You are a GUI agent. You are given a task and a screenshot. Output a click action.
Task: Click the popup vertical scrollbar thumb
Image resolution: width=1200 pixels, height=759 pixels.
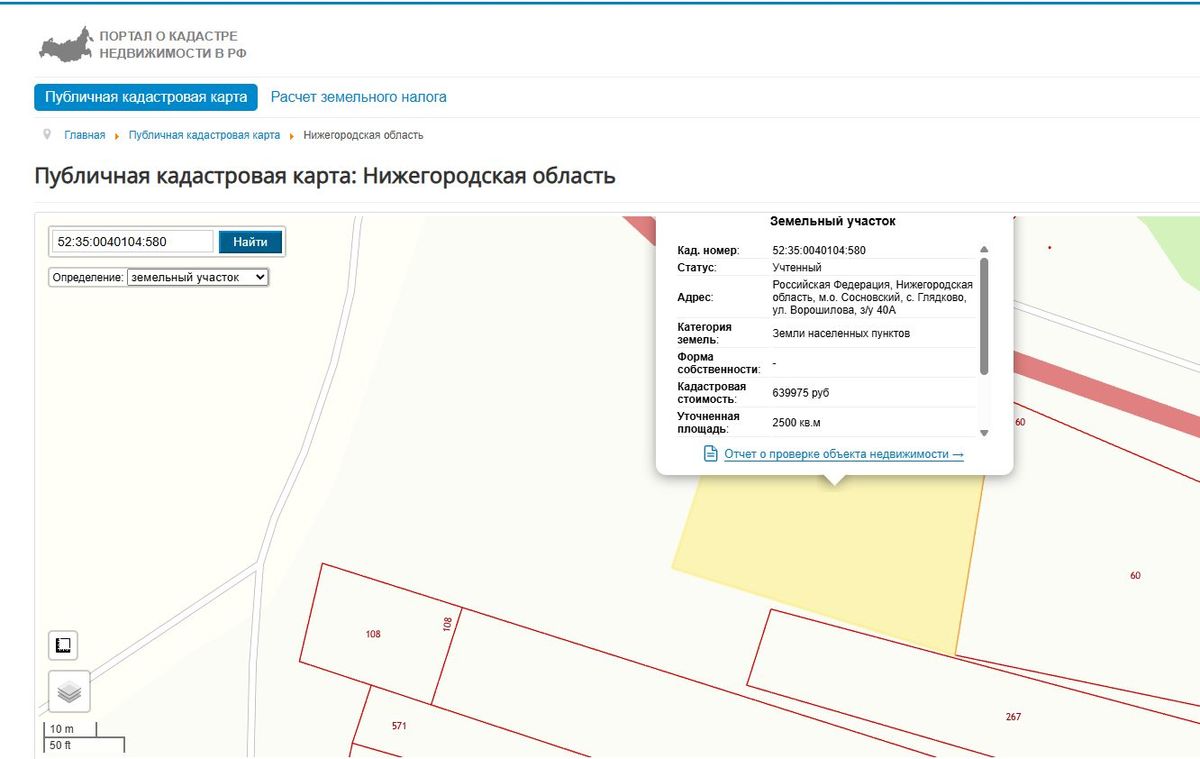(984, 316)
